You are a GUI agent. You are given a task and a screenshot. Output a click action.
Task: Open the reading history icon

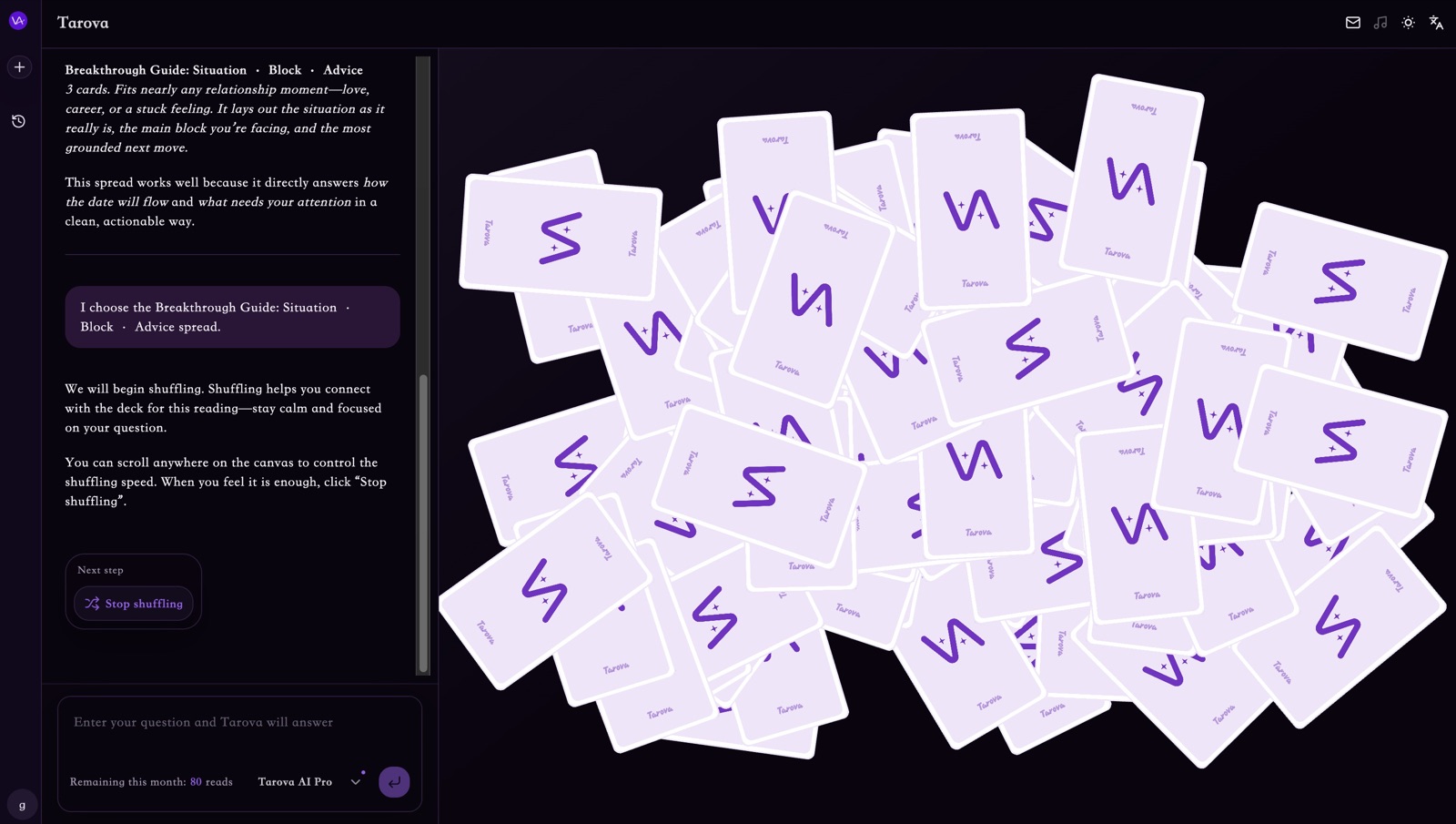tap(18, 121)
